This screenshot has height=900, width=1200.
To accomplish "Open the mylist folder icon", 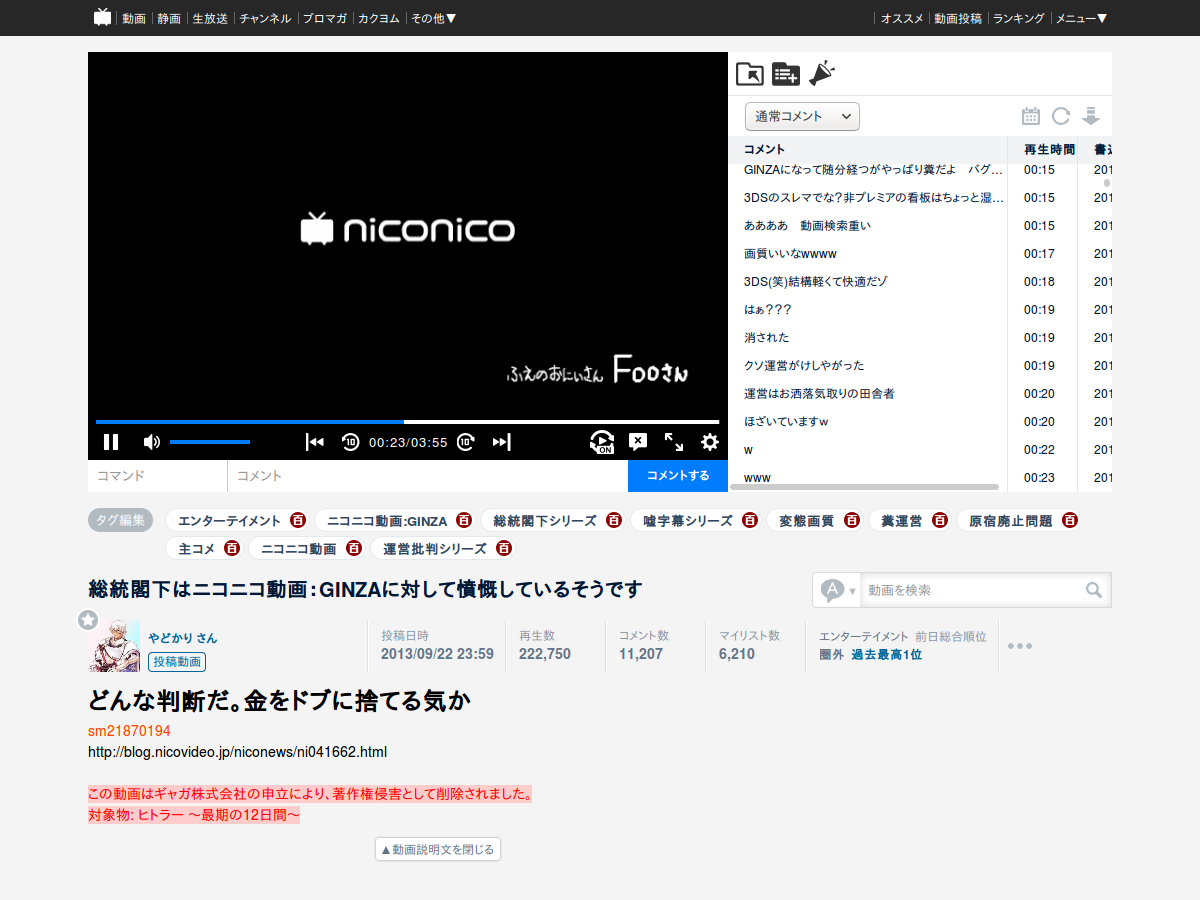I will tap(749, 74).
